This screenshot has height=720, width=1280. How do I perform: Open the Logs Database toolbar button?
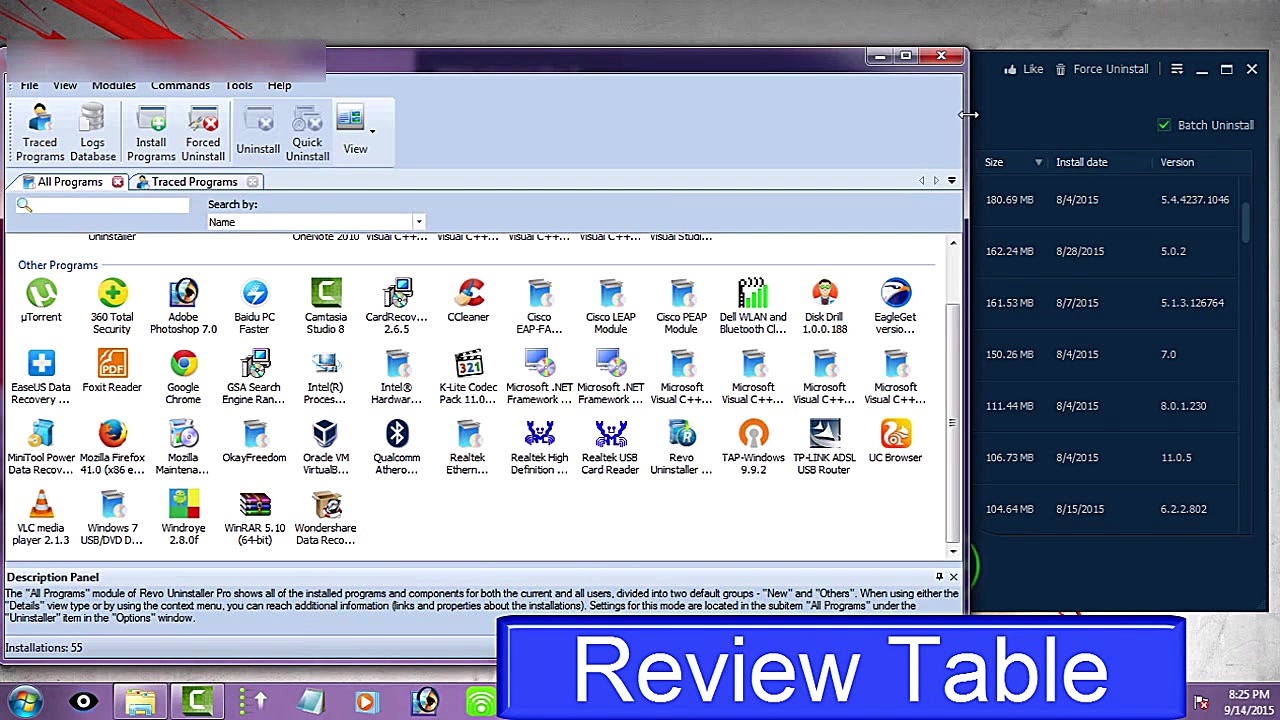[x=92, y=134]
